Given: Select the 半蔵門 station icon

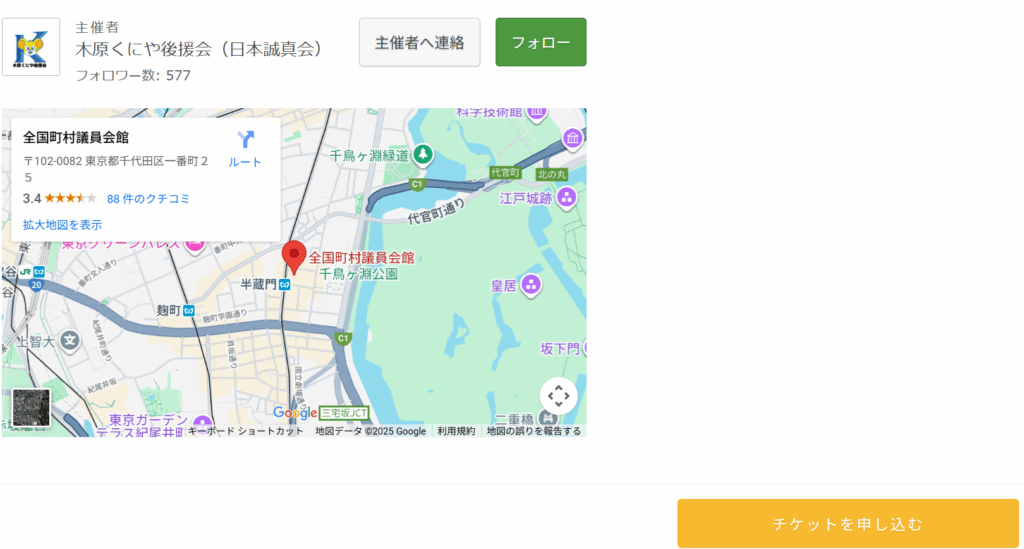Looking at the screenshot, I should coord(285,285).
